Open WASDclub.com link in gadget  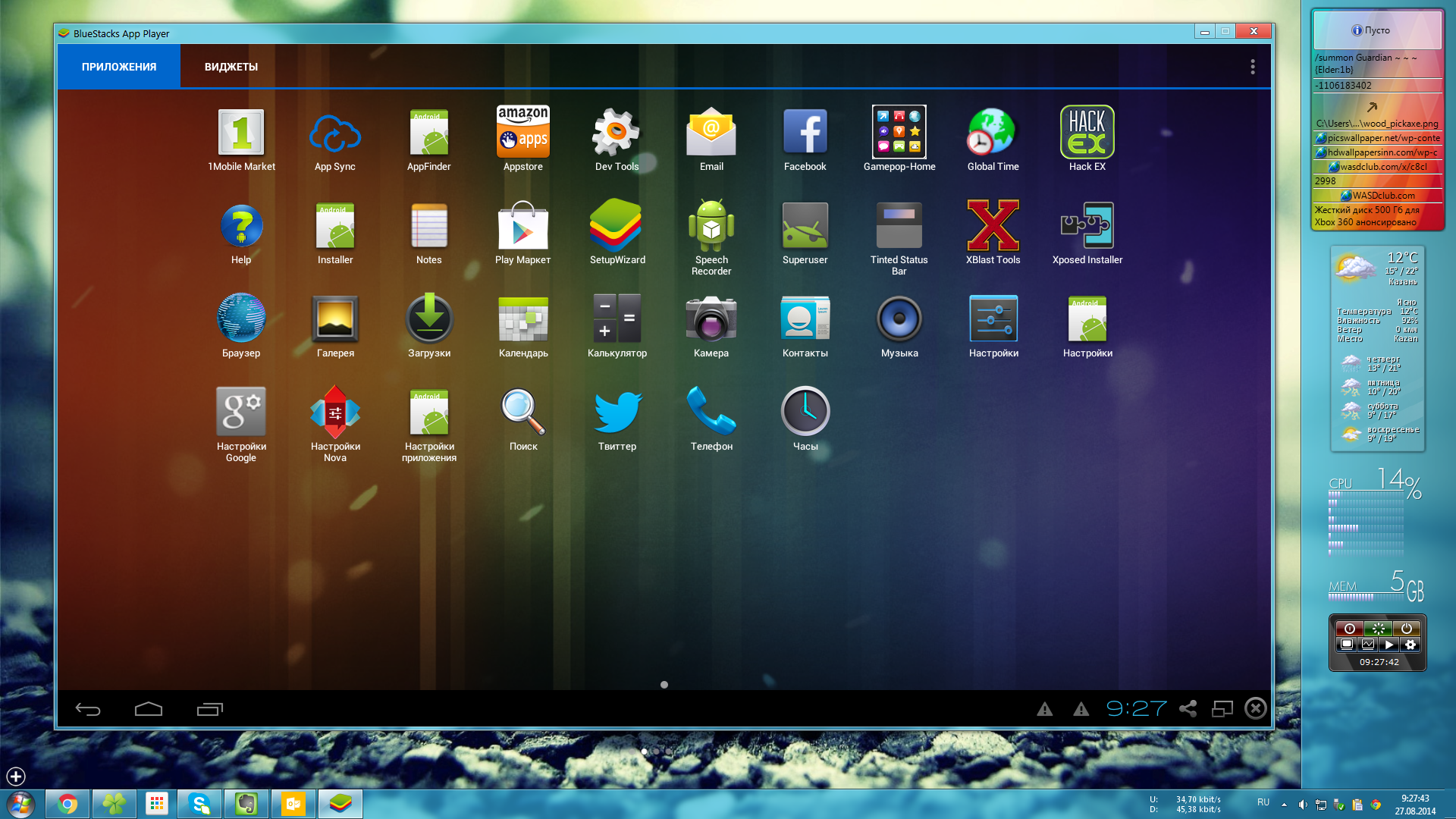(1378, 196)
